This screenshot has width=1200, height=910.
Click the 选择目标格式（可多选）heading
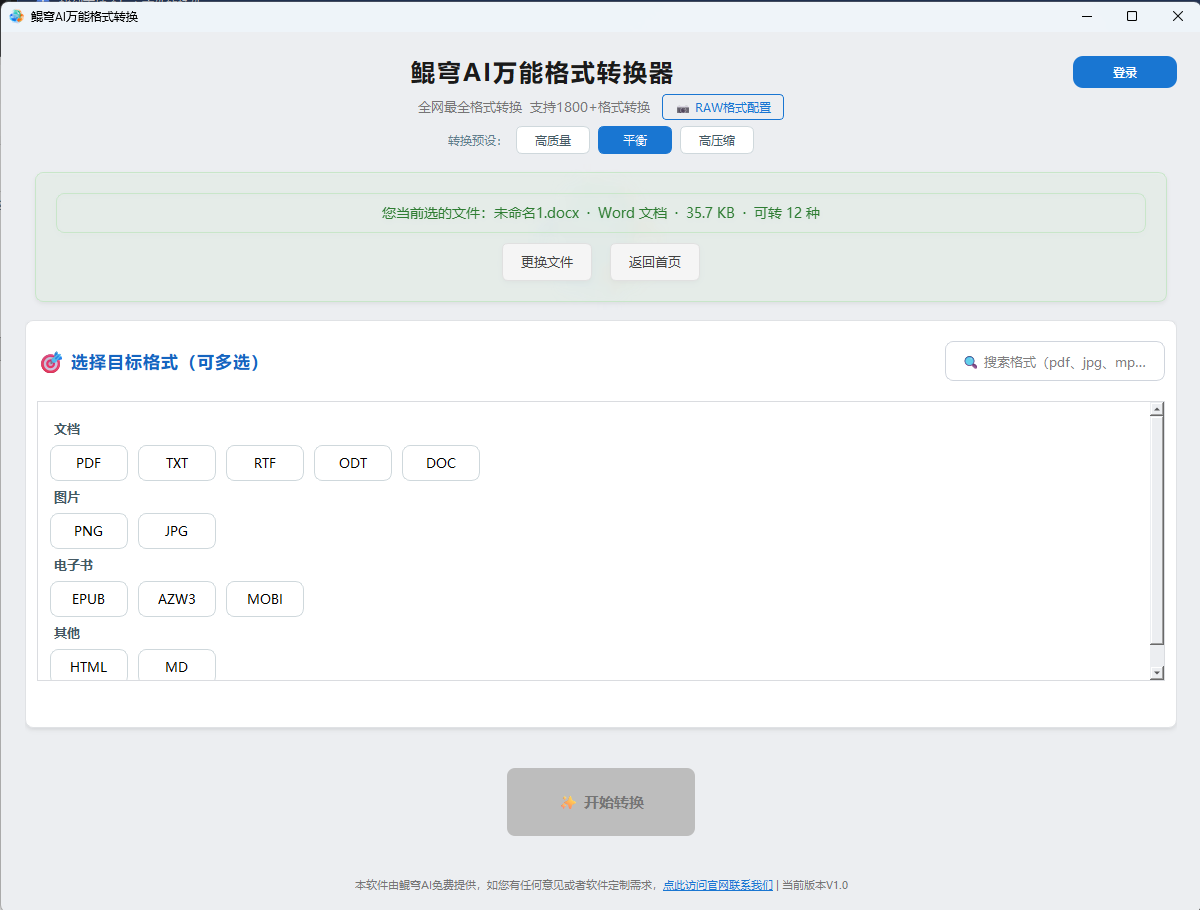(x=166, y=363)
